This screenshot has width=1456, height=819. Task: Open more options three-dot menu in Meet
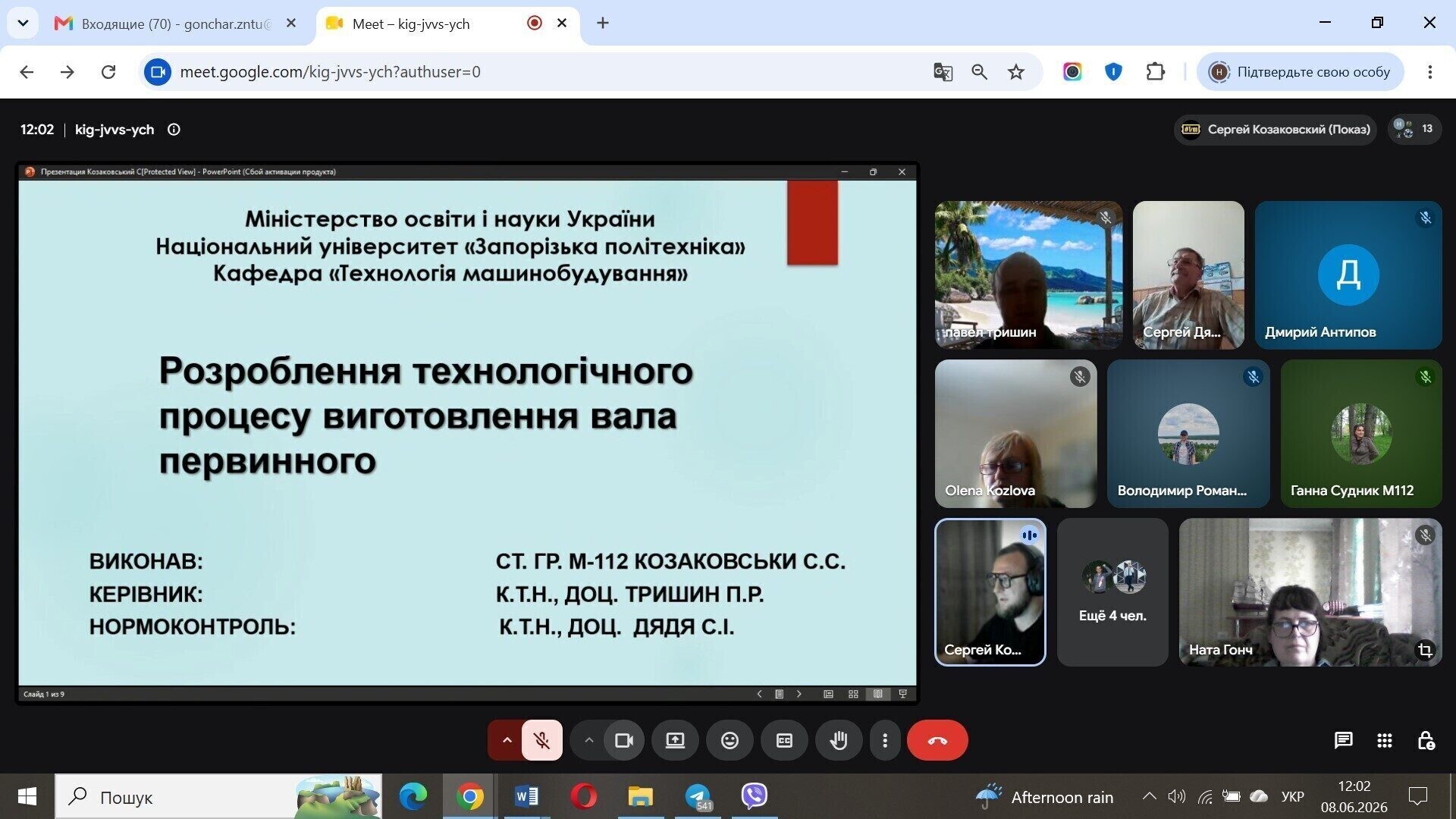884,740
